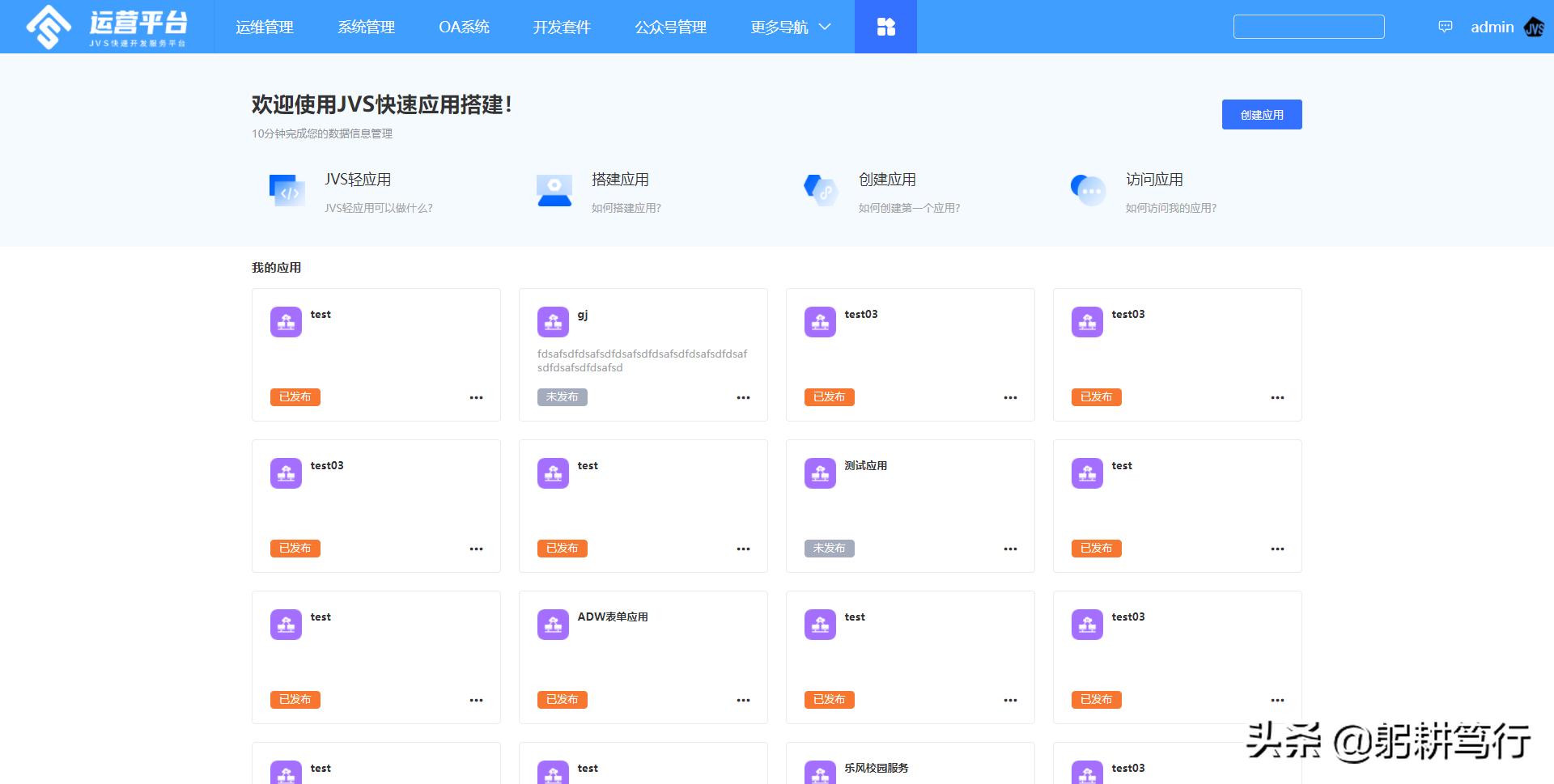Click the 搭建应用 heading
The width and height of the screenshot is (1554, 784).
pyautogui.click(x=620, y=180)
